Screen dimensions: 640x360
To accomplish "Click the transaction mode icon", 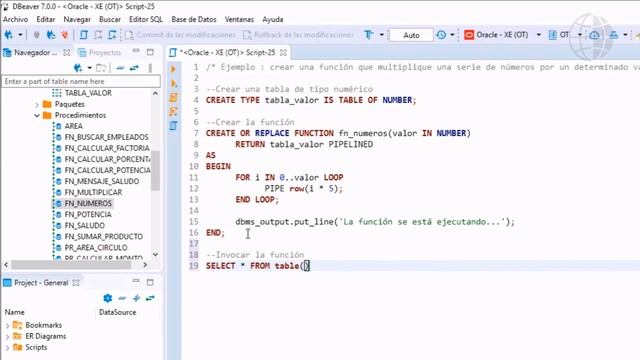I will click(x=369, y=35).
